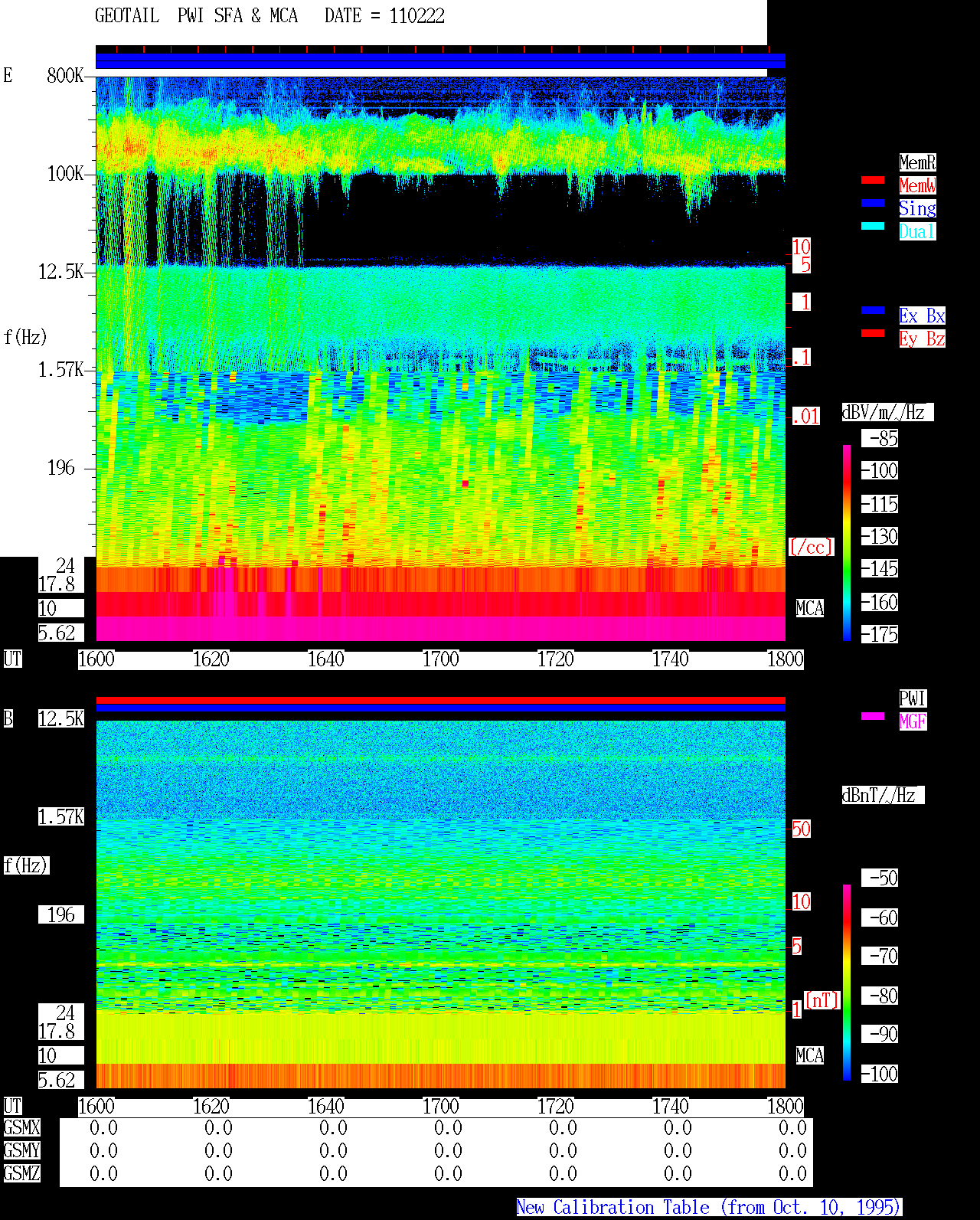The width and height of the screenshot is (980, 1220).
Task: Click the blue Sing legend swatch
Action: point(873,203)
